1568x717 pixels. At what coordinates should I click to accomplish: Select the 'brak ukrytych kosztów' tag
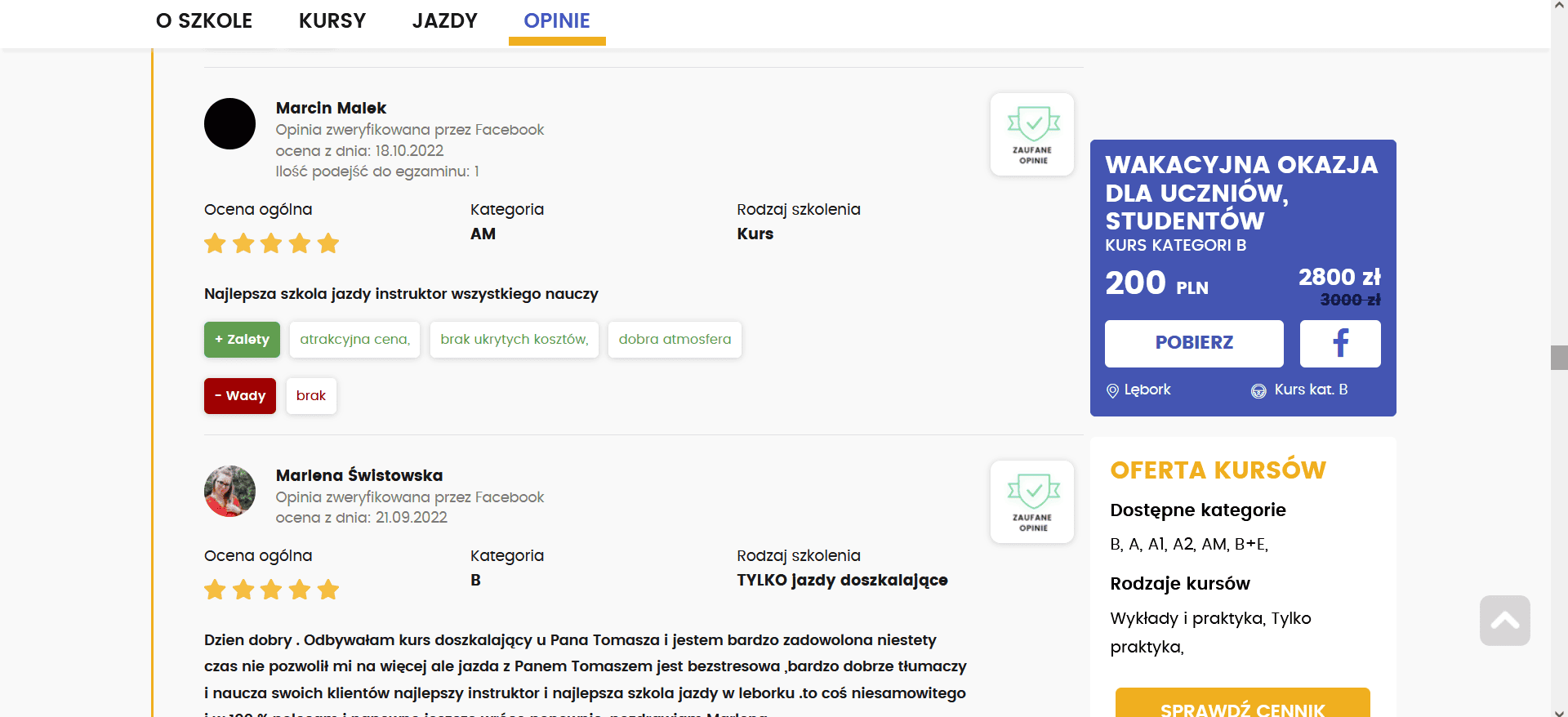[x=514, y=340]
